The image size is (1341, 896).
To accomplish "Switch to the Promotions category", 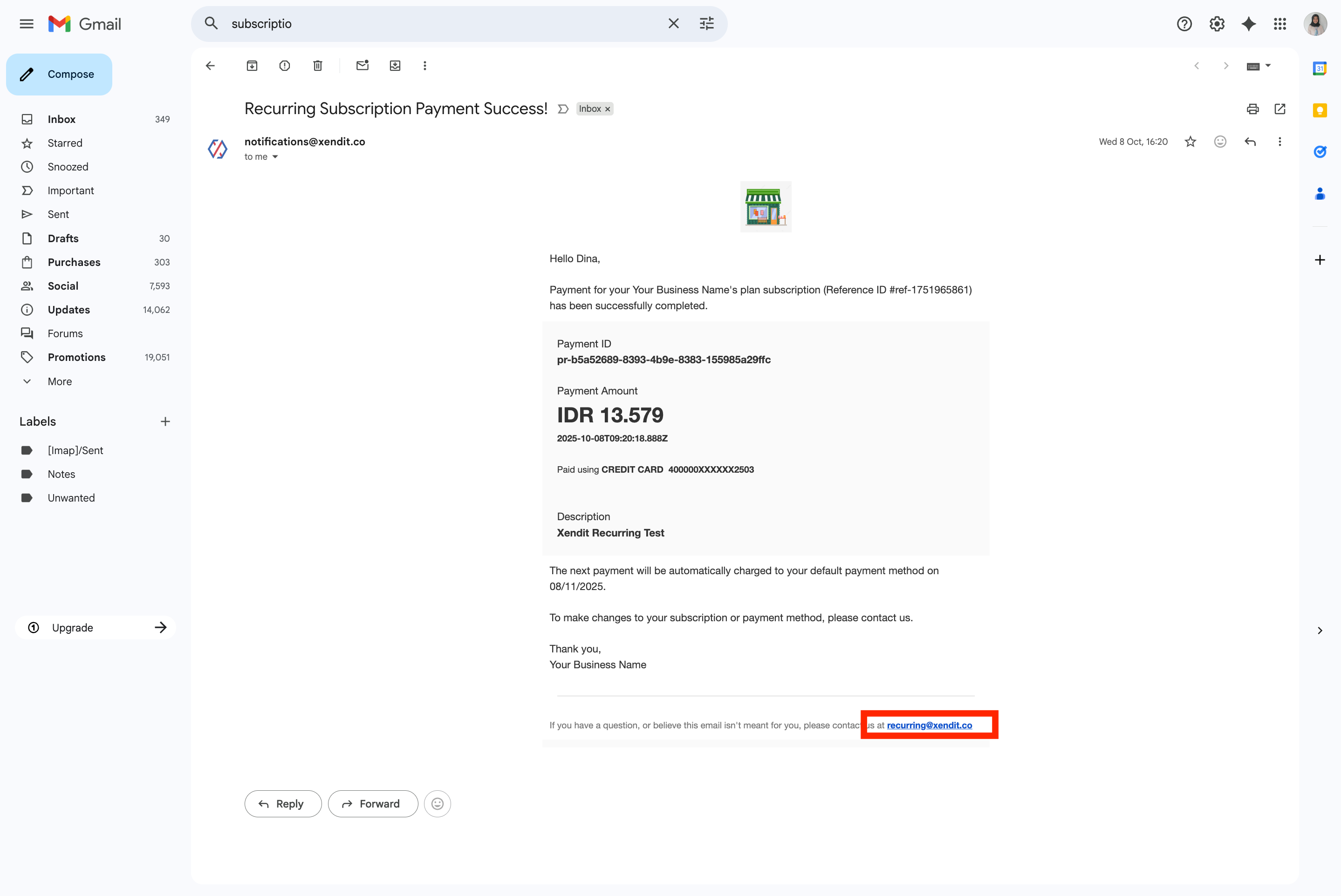I will click(x=76, y=357).
